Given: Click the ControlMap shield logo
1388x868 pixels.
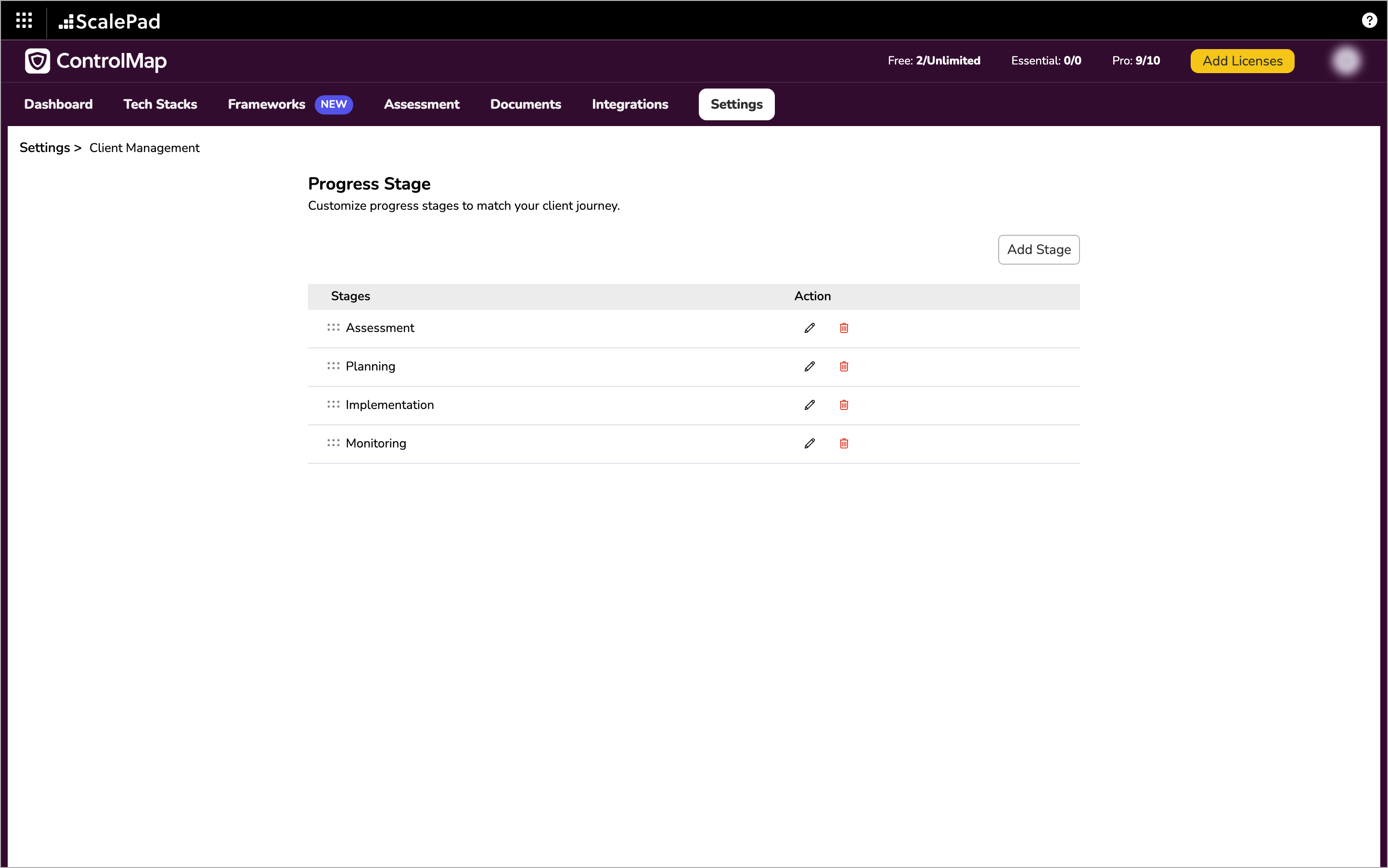Looking at the screenshot, I should (38, 61).
